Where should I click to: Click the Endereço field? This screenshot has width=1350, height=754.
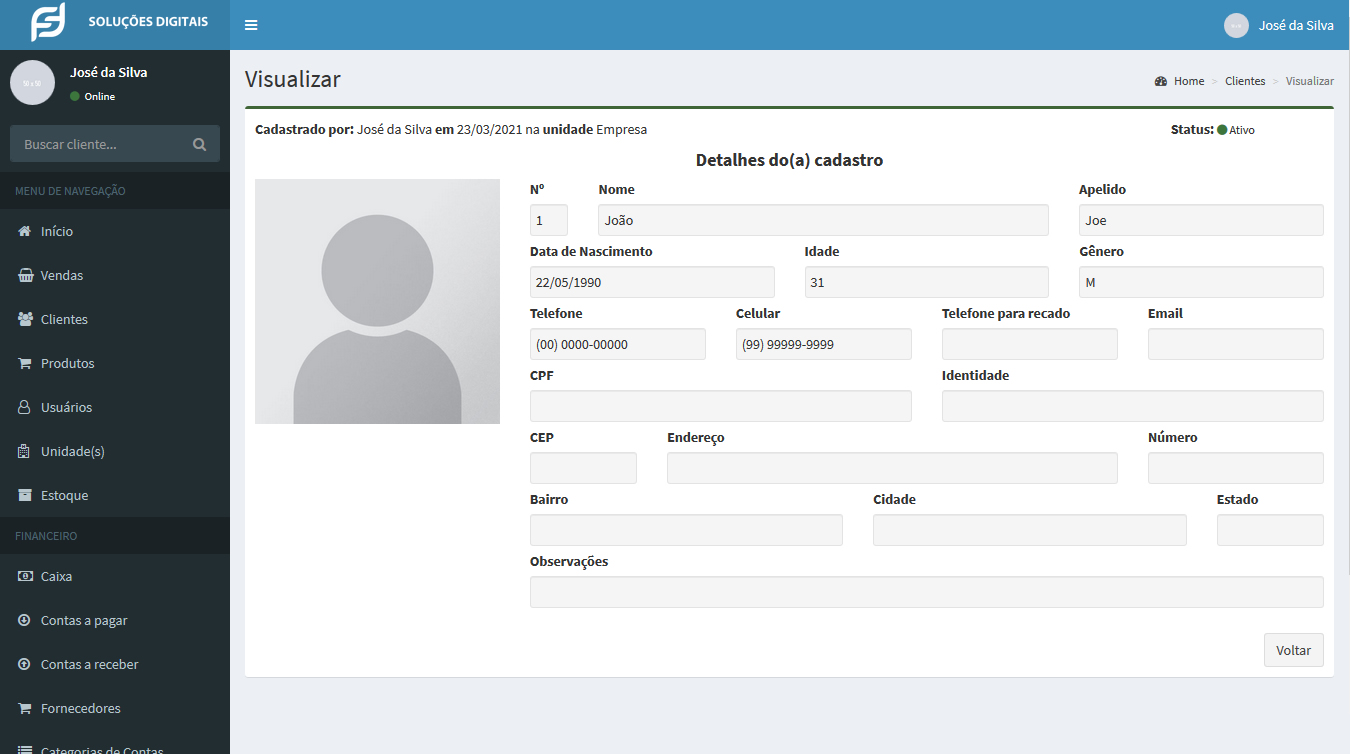(x=892, y=468)
